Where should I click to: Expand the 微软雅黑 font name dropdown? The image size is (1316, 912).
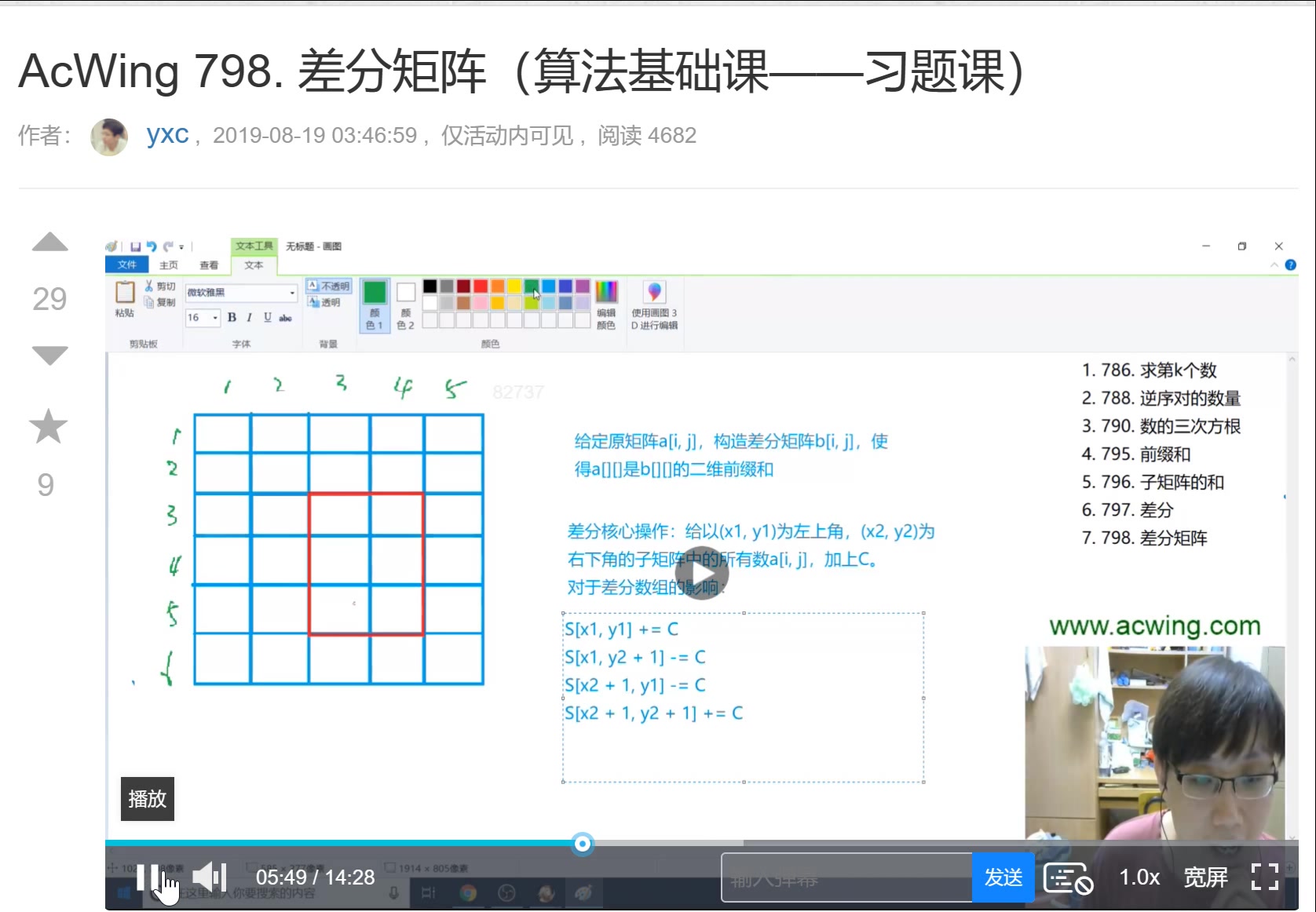coord(292,293)
